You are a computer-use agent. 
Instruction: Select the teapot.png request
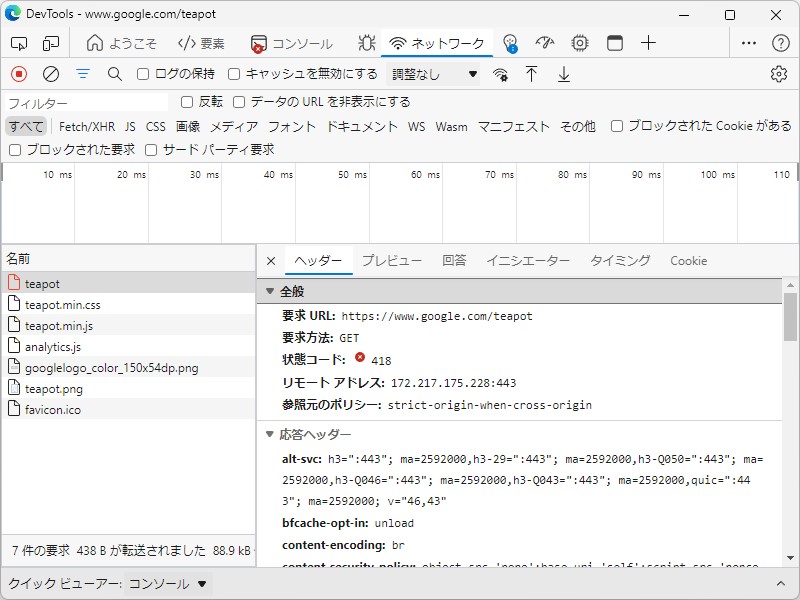54,388
